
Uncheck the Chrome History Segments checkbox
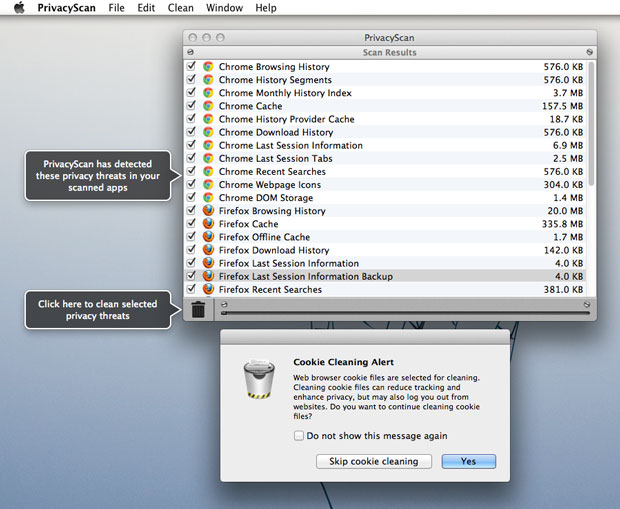click(191, 80)
